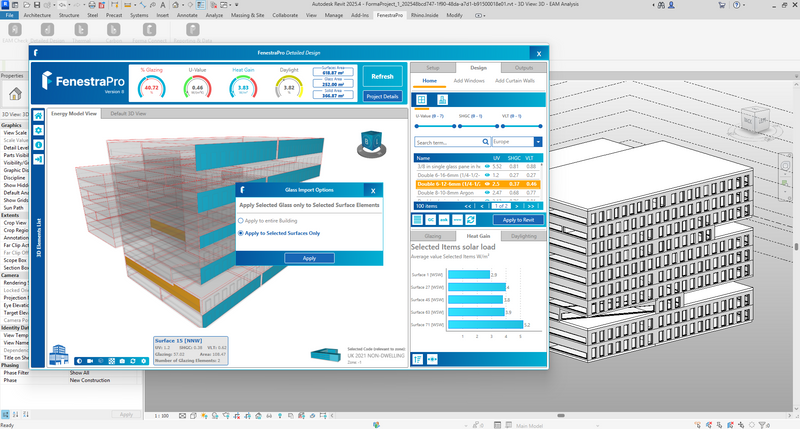The width and height of the screenshot is (800, 429).
Task: Switch to the Outputs tab
Action: click(523, 67)
